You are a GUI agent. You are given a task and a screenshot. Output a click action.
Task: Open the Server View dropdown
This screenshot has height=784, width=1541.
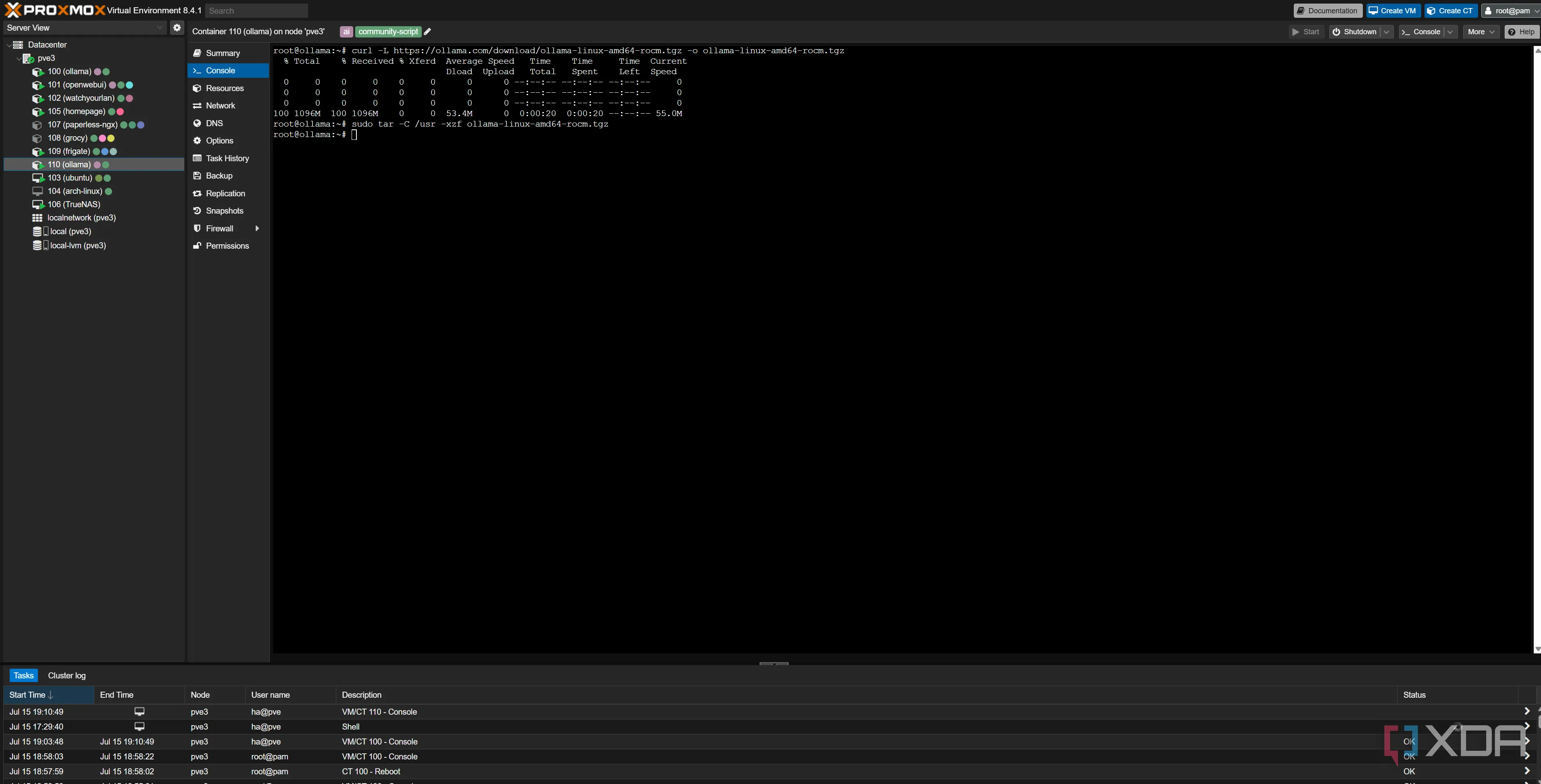tap(159, 27)
